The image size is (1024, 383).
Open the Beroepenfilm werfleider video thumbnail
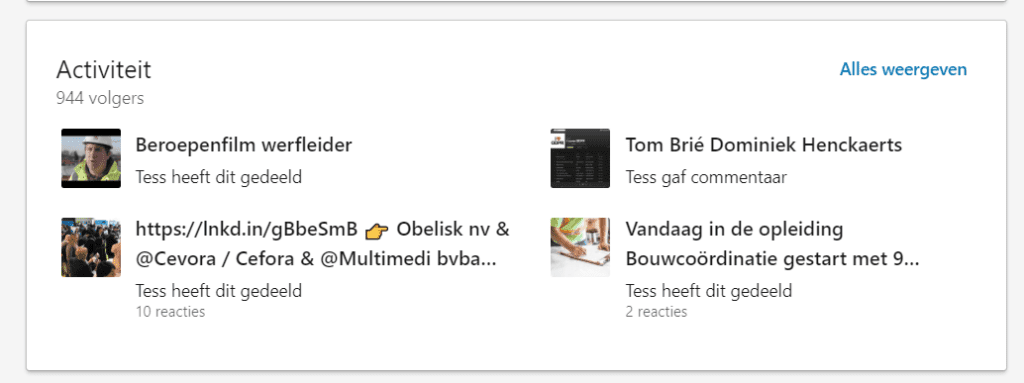(x=91, y=158)
